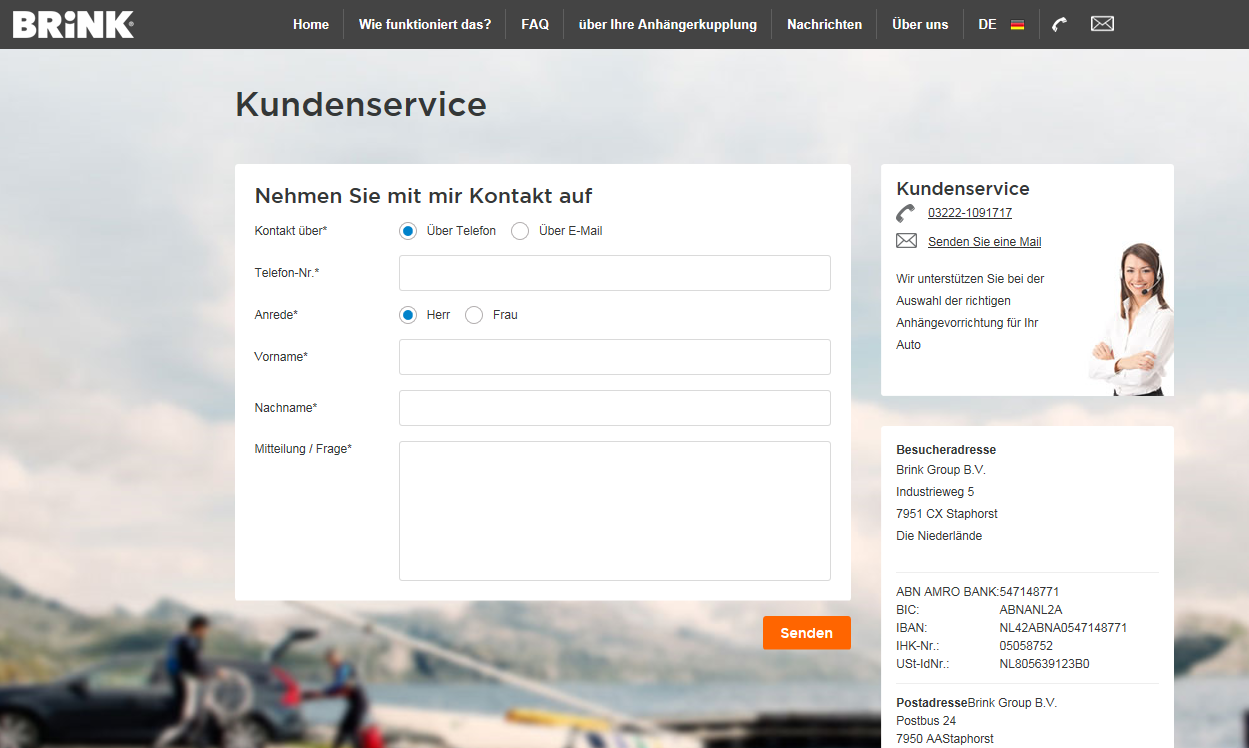1249x748 pixels.
Task: Open the Nachrichten menu item
Action: pyautogui.click(x=824, y=24)
